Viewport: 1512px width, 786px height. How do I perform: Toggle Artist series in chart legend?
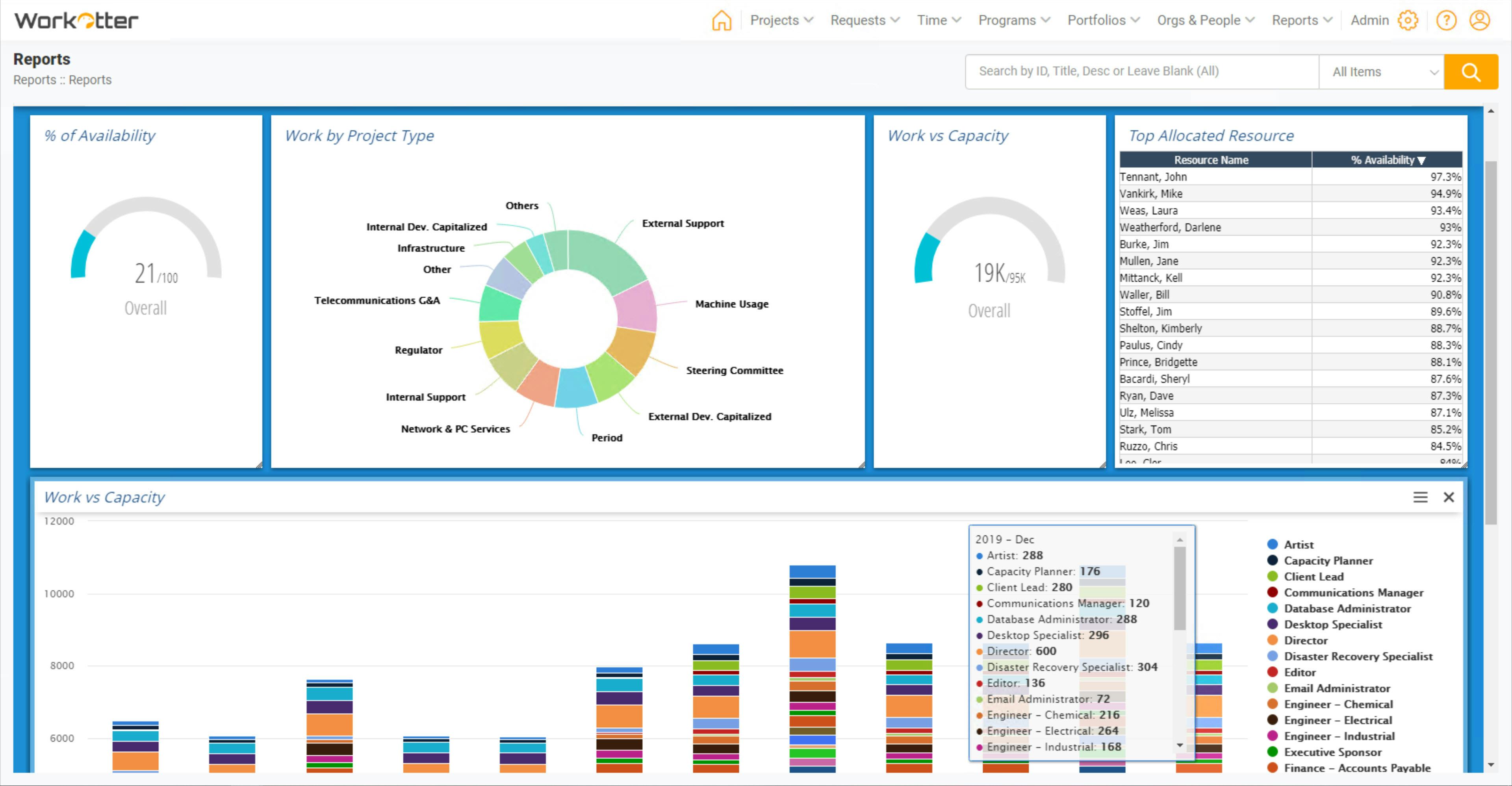[1298, 545]
